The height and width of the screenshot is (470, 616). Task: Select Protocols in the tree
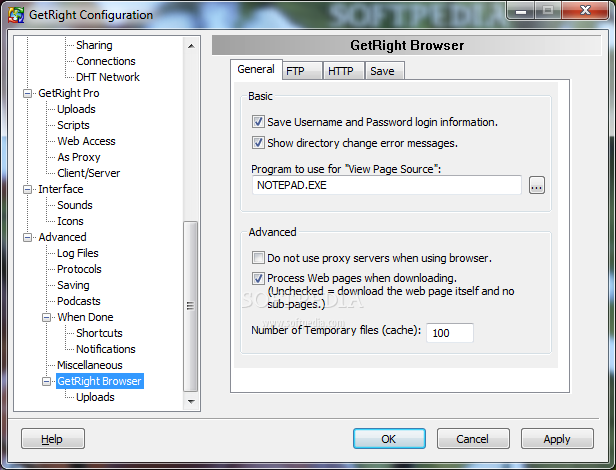click(79, 270)
